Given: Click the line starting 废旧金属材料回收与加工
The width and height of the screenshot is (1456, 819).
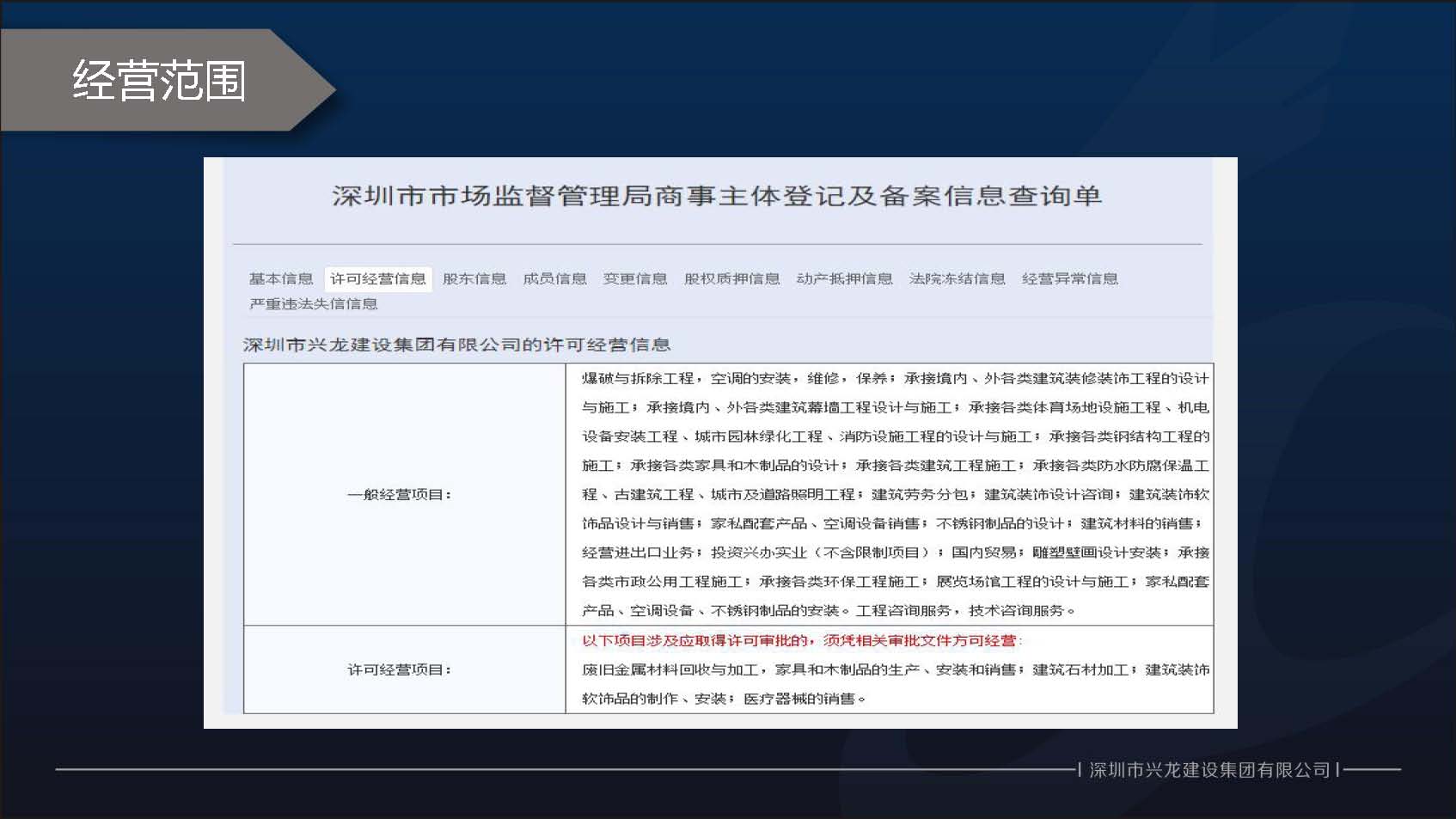Looking at the screenshot, I should point(895,669).
